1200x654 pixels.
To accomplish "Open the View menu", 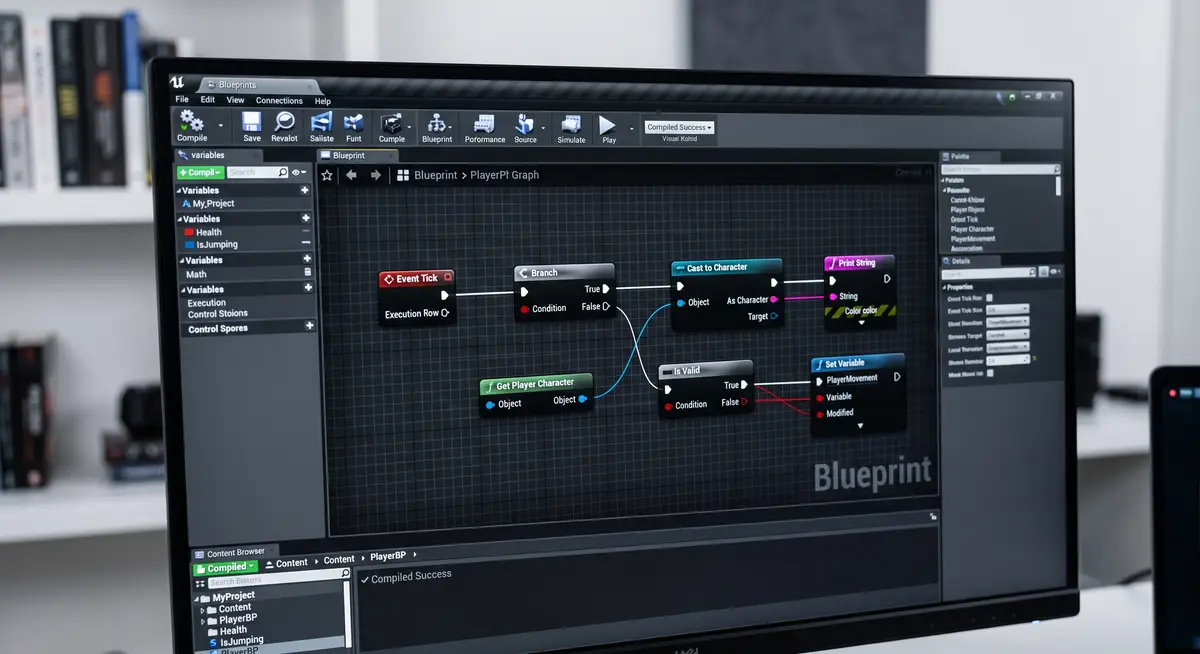I will (x=235, y=100).
